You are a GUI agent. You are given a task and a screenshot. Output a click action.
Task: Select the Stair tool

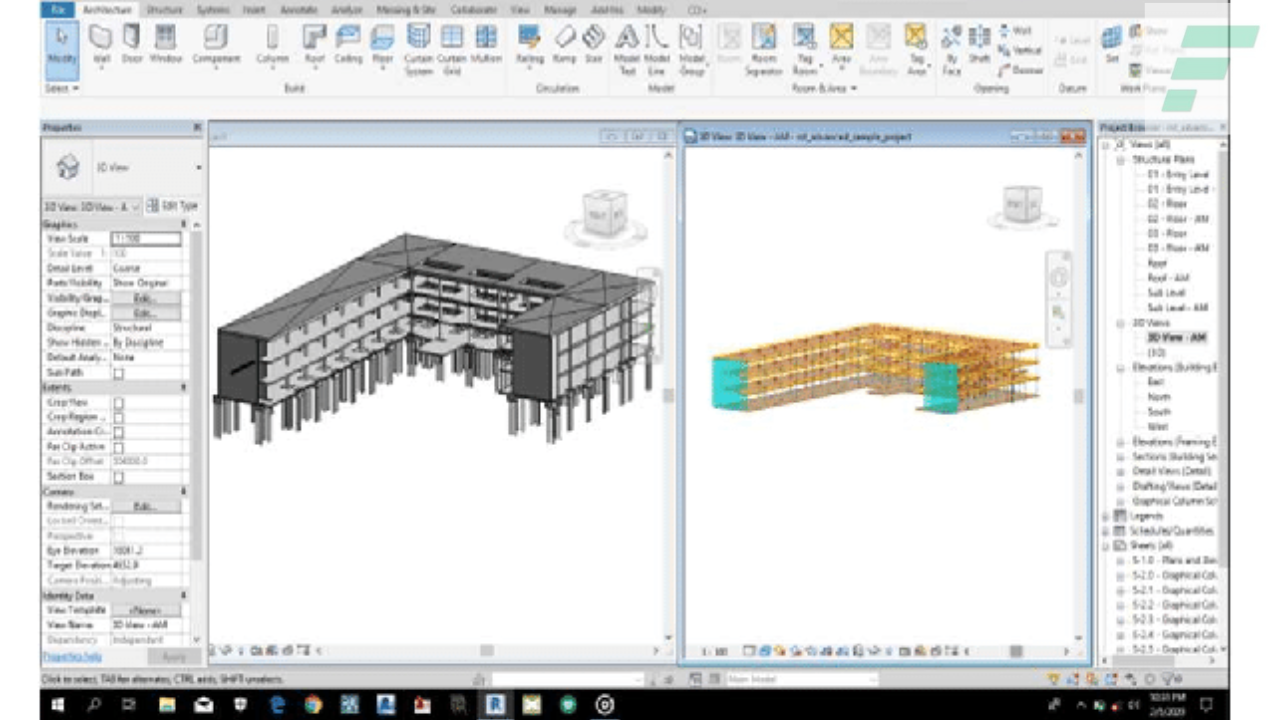[594, 46]
